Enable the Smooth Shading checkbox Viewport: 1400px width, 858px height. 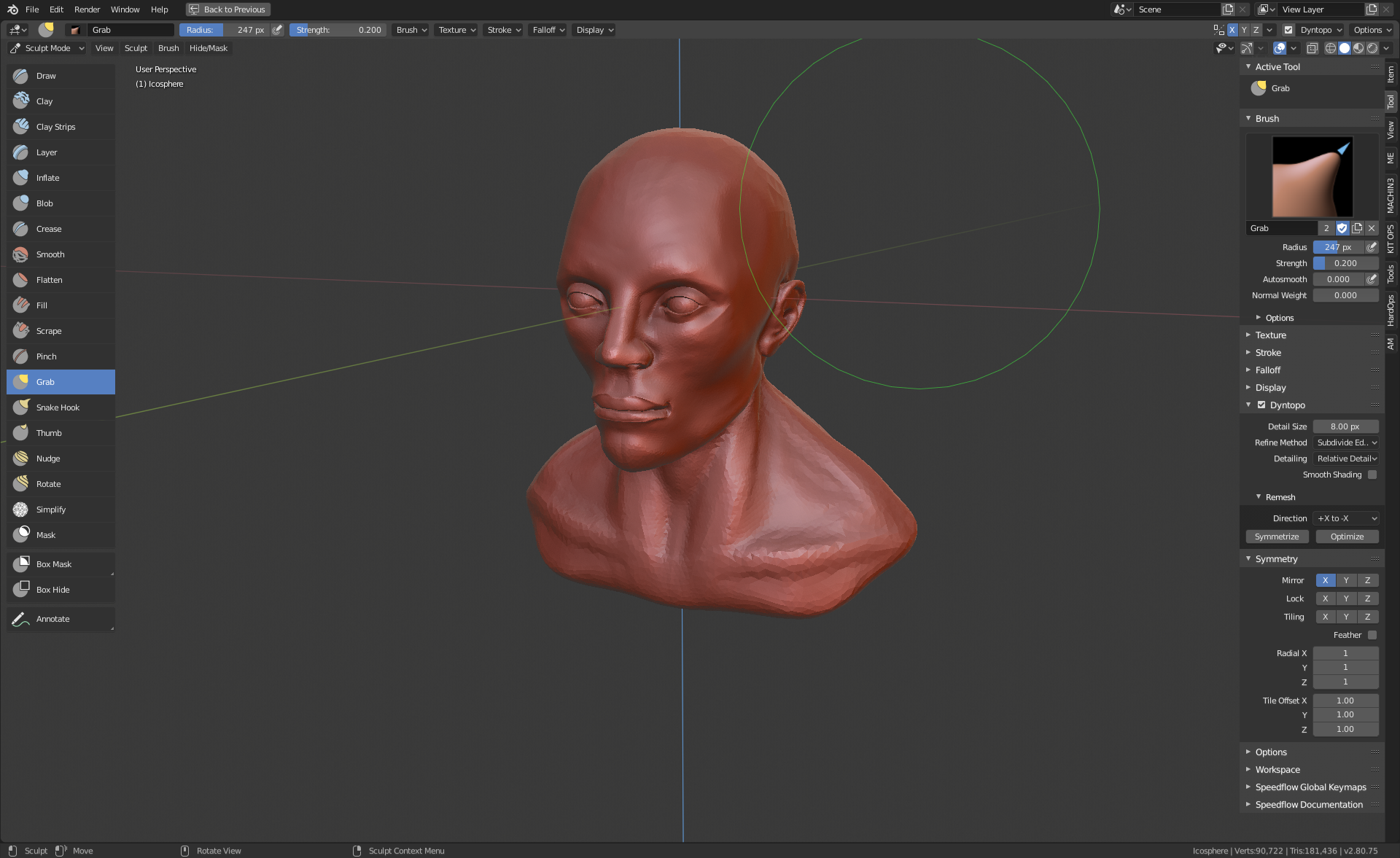[x=1372, y=475]
